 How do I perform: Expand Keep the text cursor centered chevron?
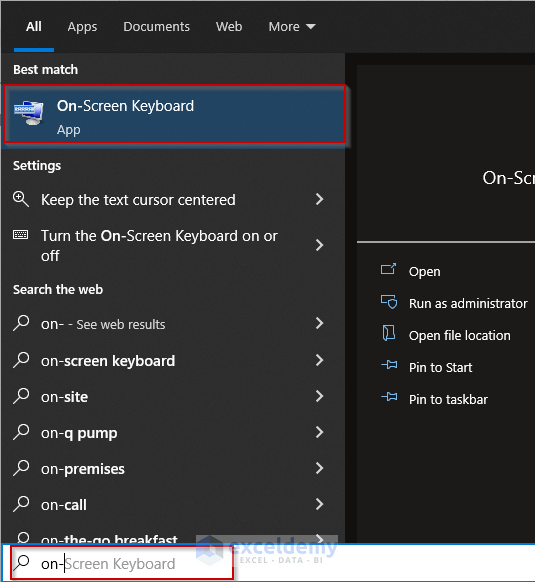pyautogui.click(x=319, y=199)
